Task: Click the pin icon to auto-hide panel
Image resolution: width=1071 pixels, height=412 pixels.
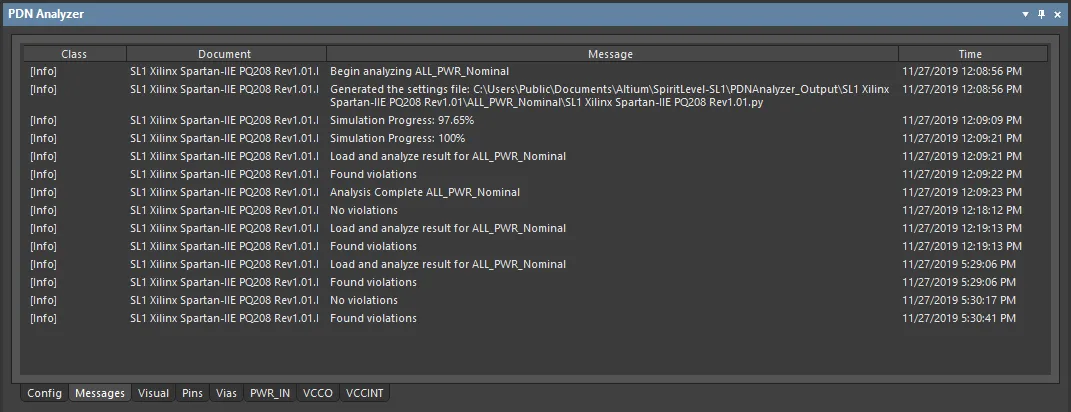Action: click(1041, 14)
